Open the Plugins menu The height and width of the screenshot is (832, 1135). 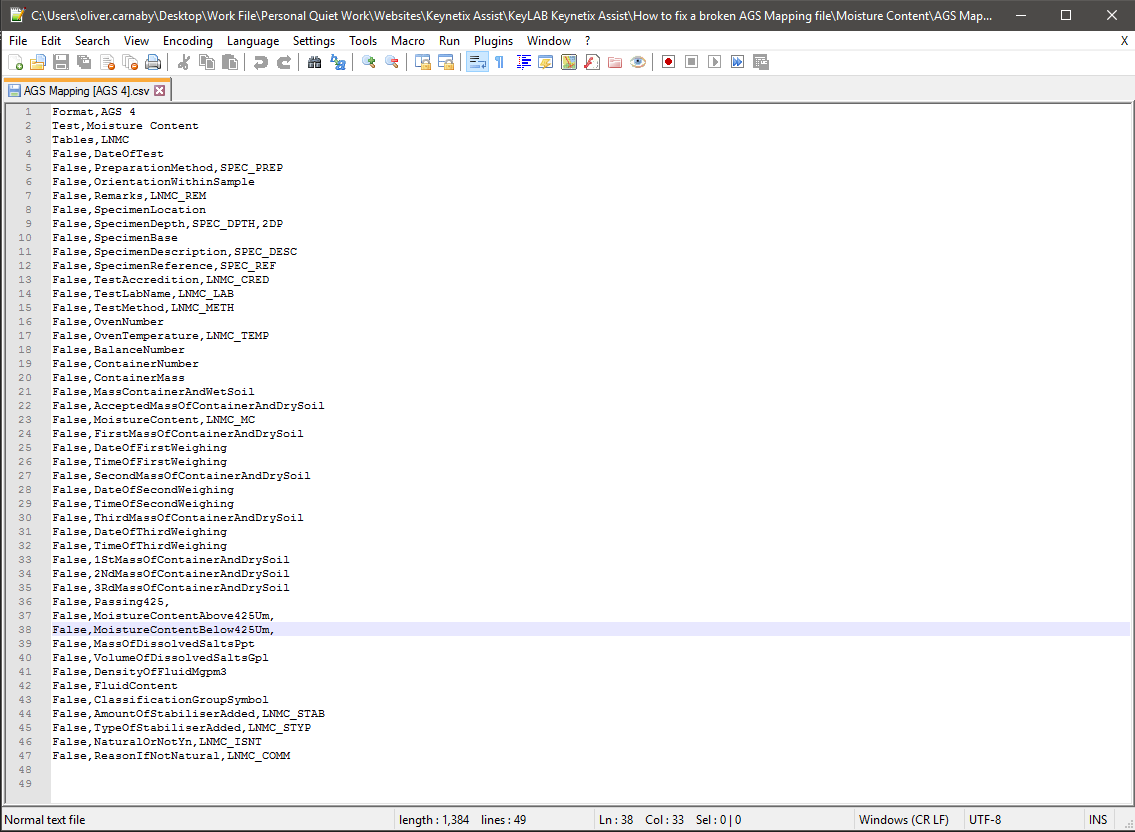(493, 41)
